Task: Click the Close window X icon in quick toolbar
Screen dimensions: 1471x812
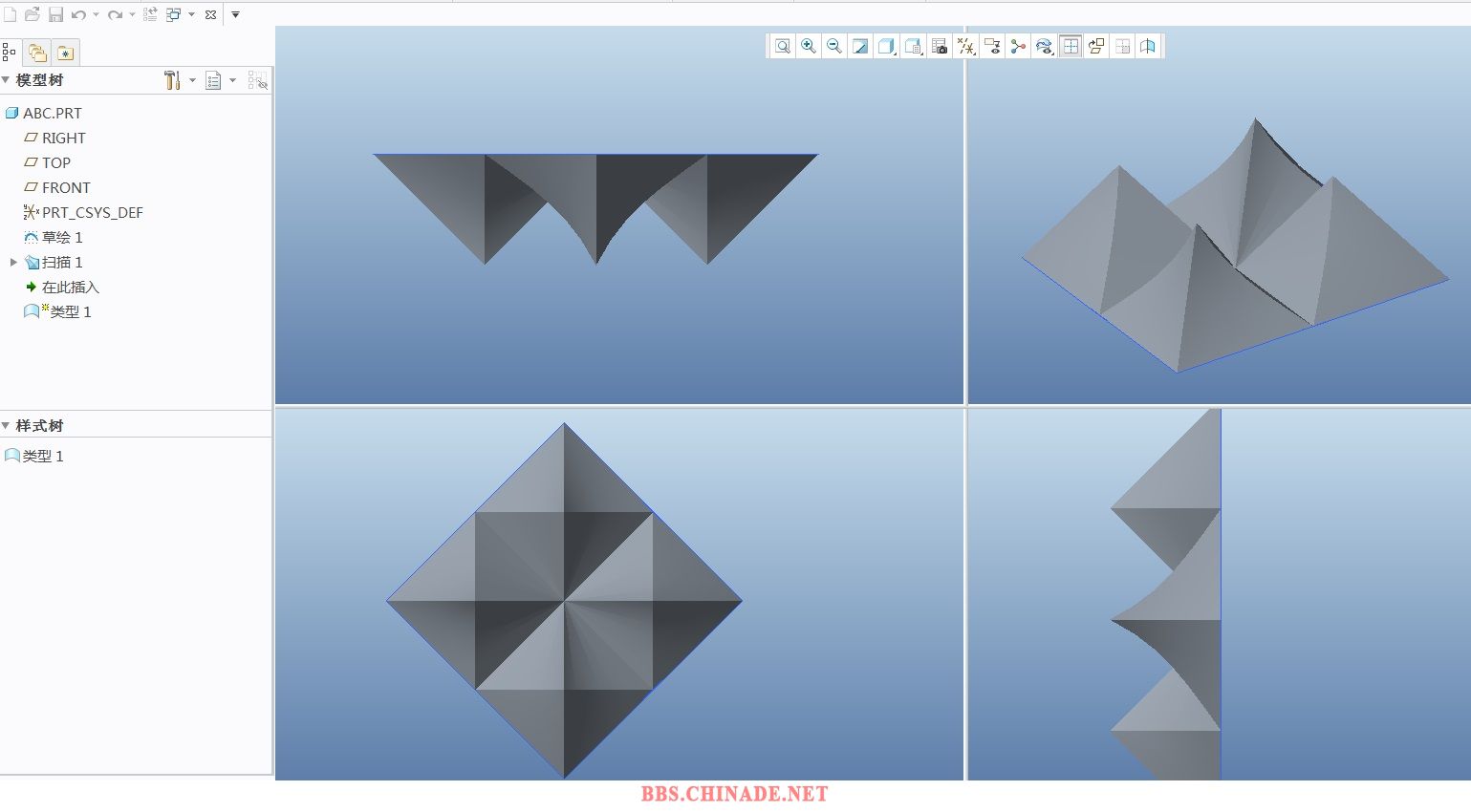Action: (211, 14)
